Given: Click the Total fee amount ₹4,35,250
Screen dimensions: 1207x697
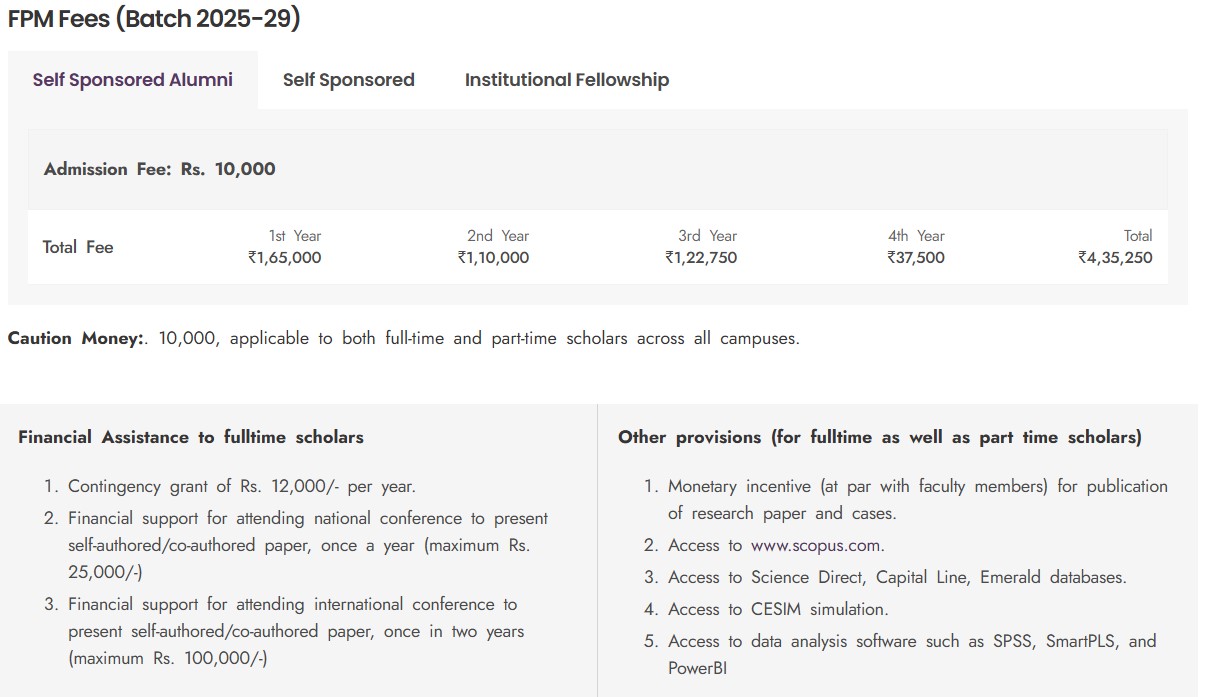Looking at the screenshot, I should (1115, 257).
